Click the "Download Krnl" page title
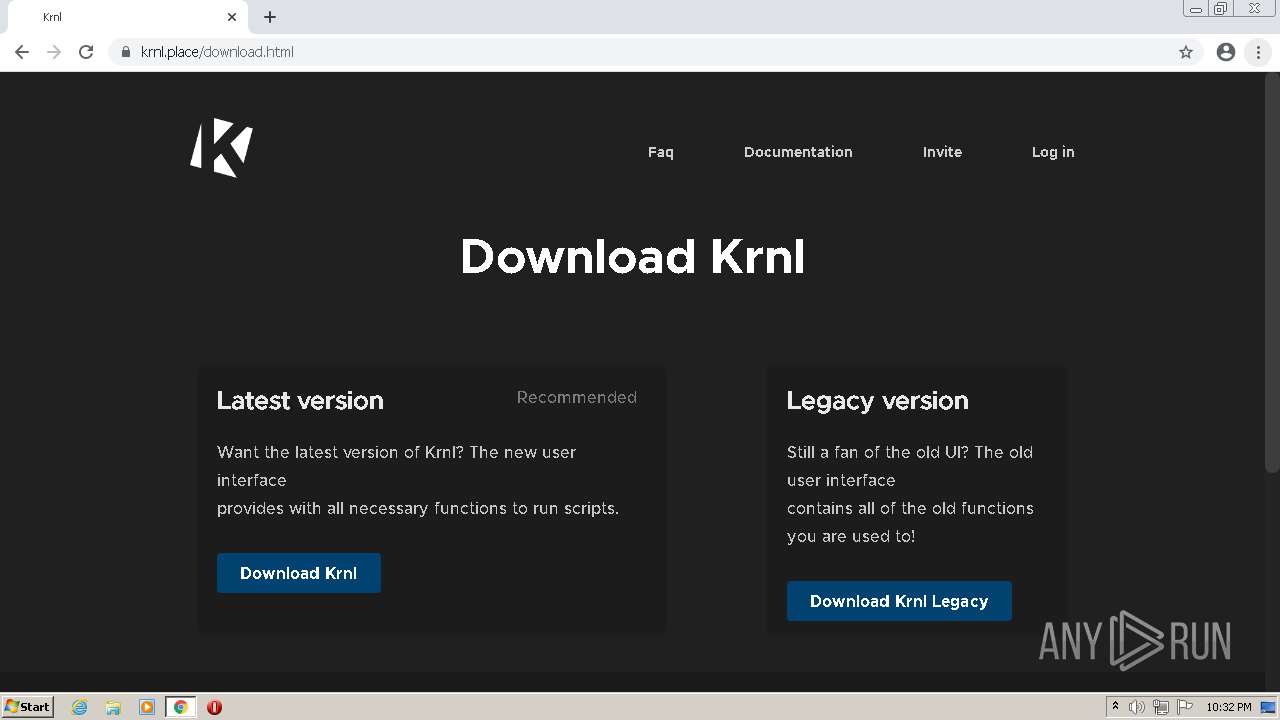The height and width of the screenshot is (720, 1280). [632, 257]
